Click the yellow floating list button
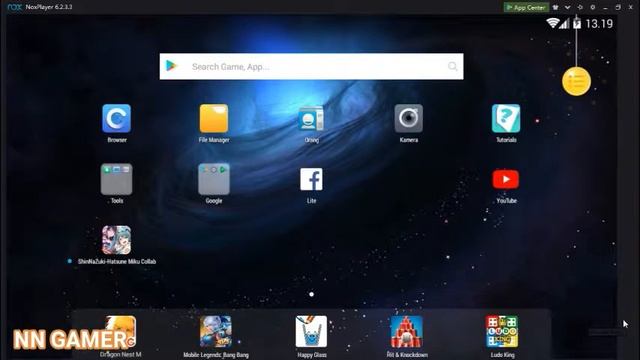The image size is (640, 360). [576, 82]
